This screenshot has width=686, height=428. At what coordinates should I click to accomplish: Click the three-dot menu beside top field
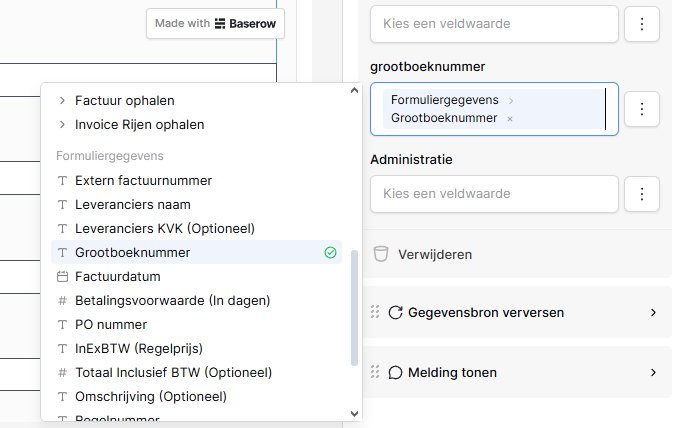click(641, 24)
